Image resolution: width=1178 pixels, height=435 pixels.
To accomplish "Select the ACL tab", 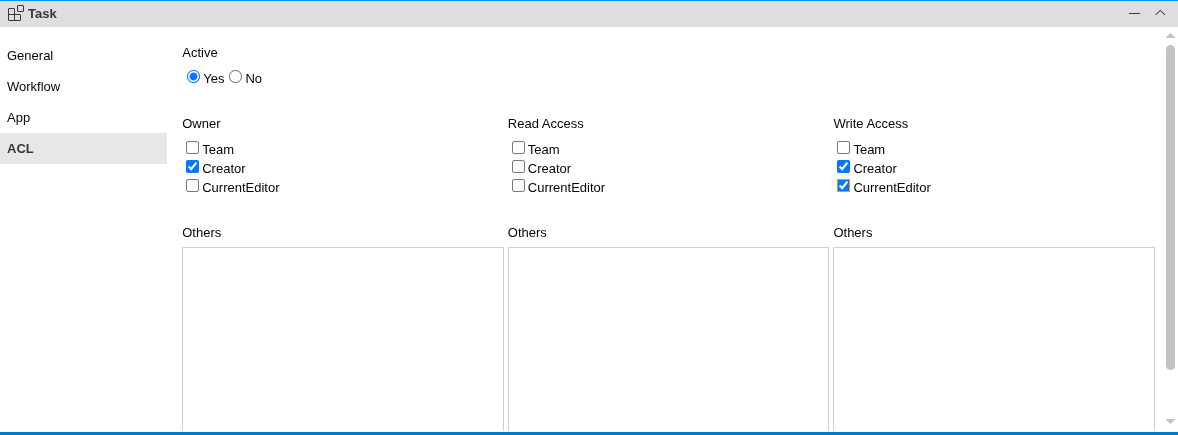I will point(20,149).
